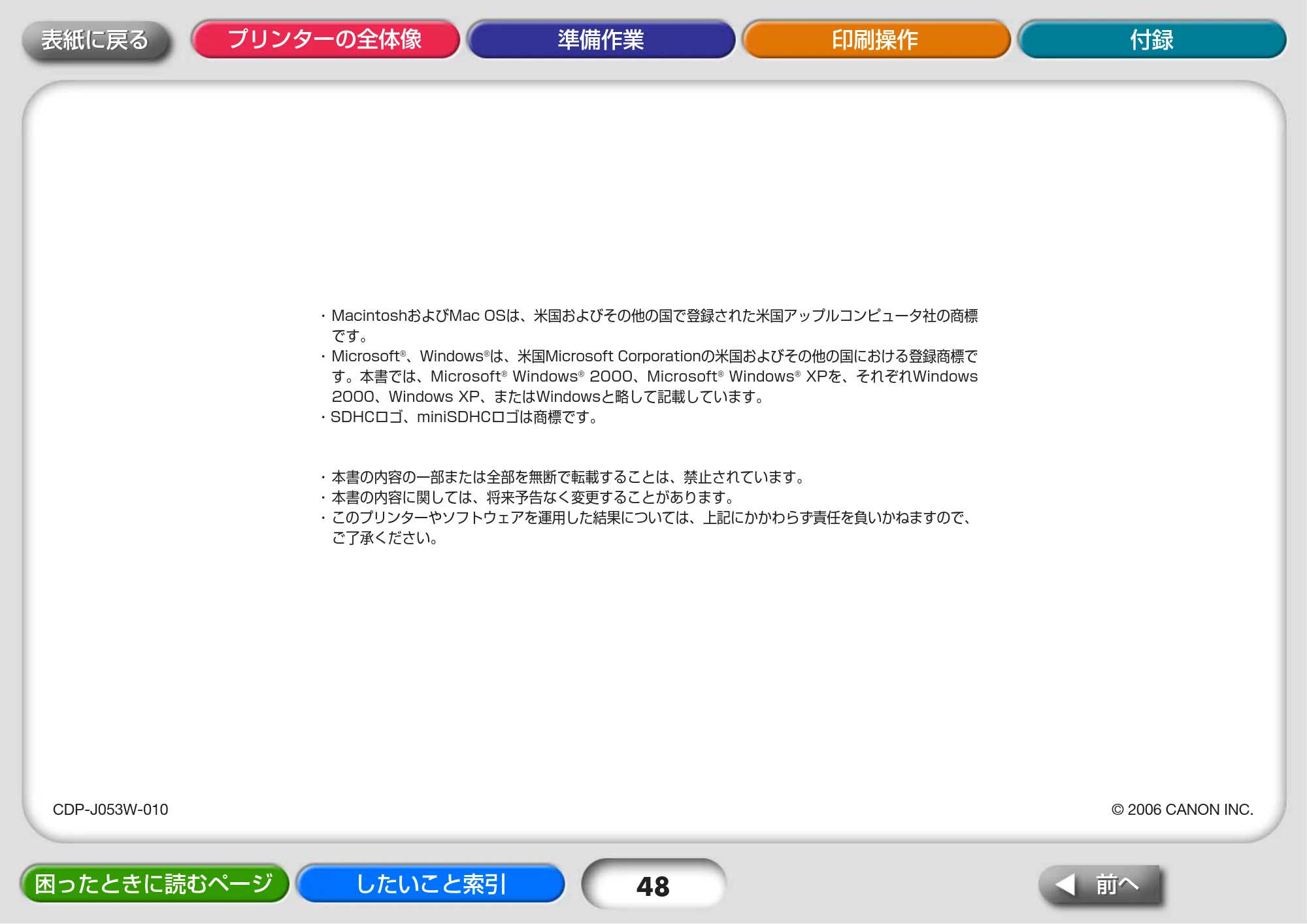Open the 準備作業 section tab
This screenshot has height=924, width=1307.
click(601, 39)
